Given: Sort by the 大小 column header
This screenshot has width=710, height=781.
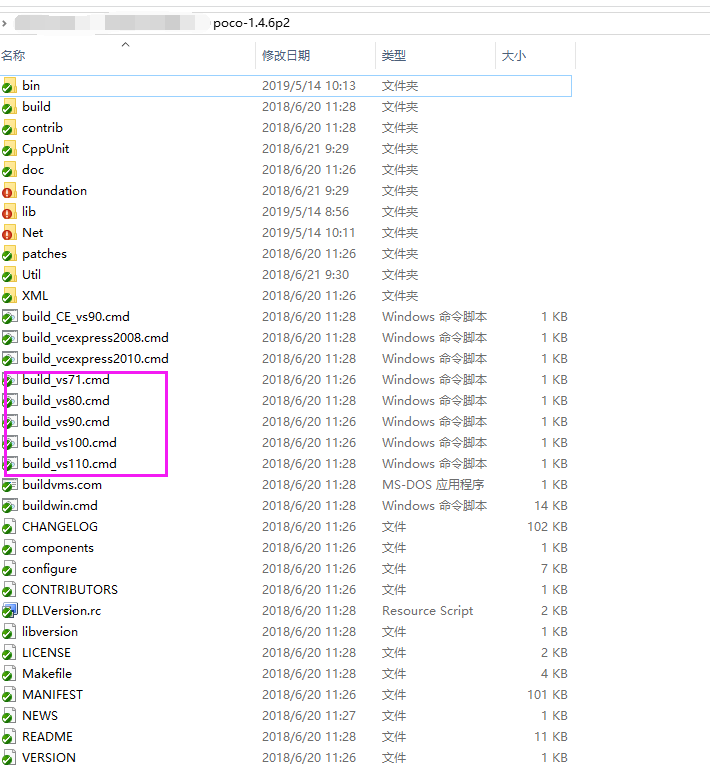Looking at the screenshot, I should (513, 55).
